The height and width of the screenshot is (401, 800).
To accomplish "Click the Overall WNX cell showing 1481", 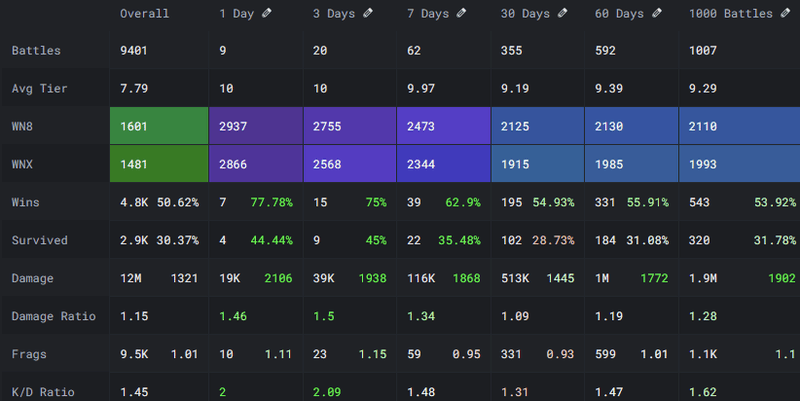I will click(x=158, y=164).
